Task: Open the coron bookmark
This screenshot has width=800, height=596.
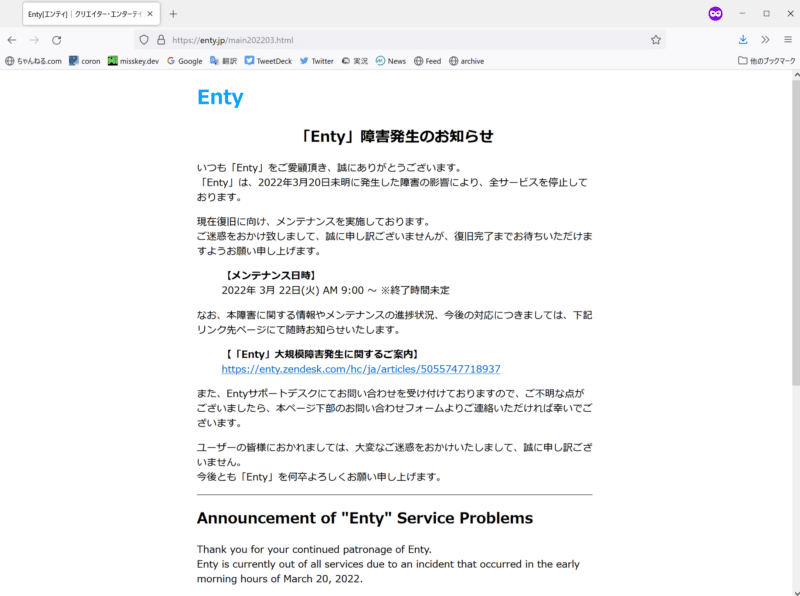Action: (85, 61)
